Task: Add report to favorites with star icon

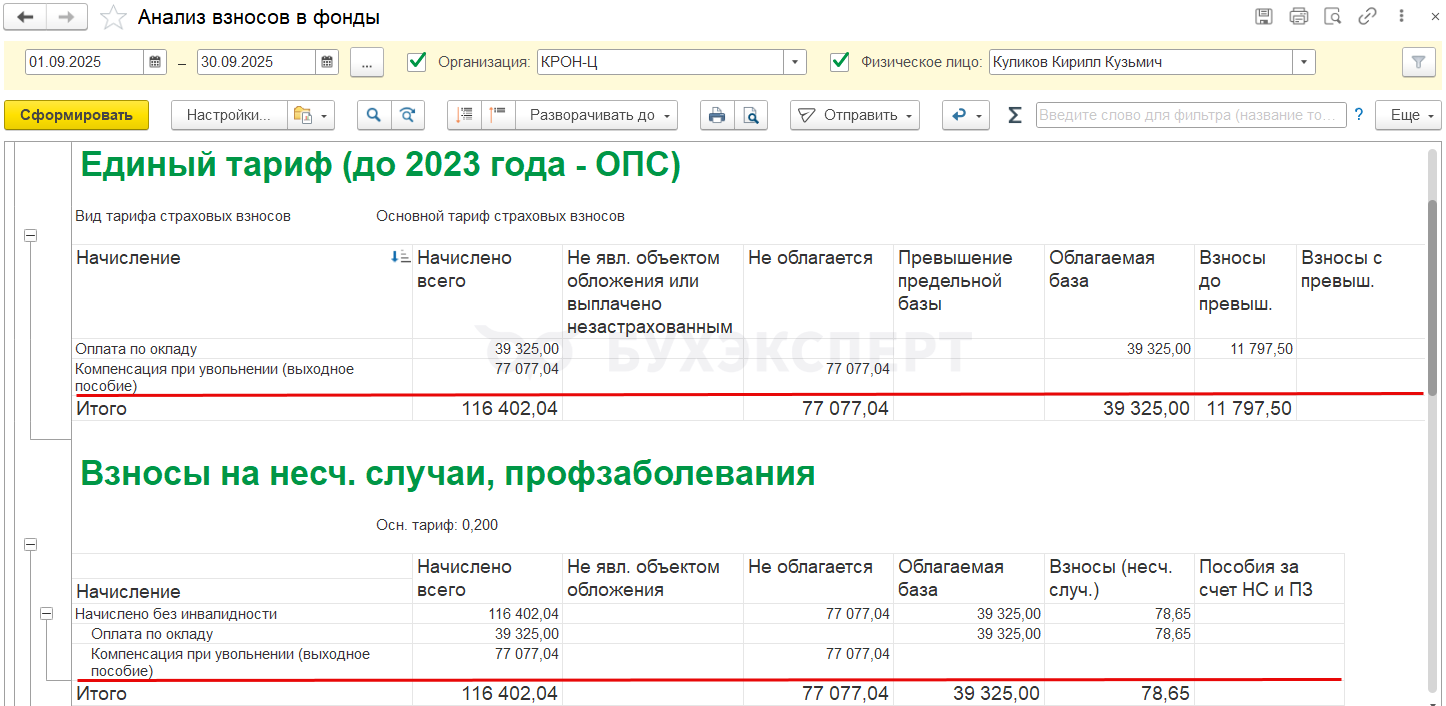Action: [114, 17]
